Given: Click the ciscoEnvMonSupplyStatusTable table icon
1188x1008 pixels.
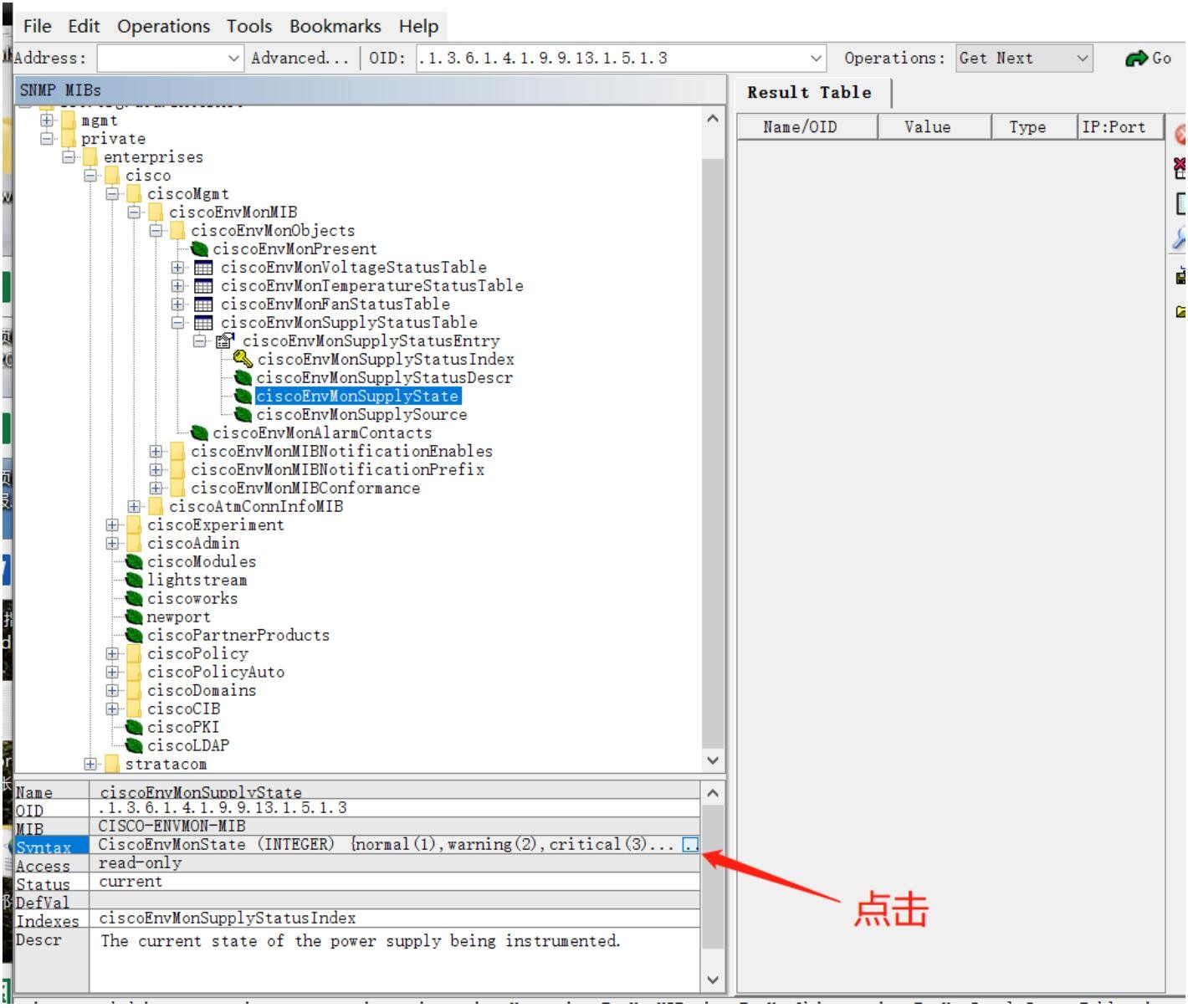Looking at the screenshot, I should 203,323.
